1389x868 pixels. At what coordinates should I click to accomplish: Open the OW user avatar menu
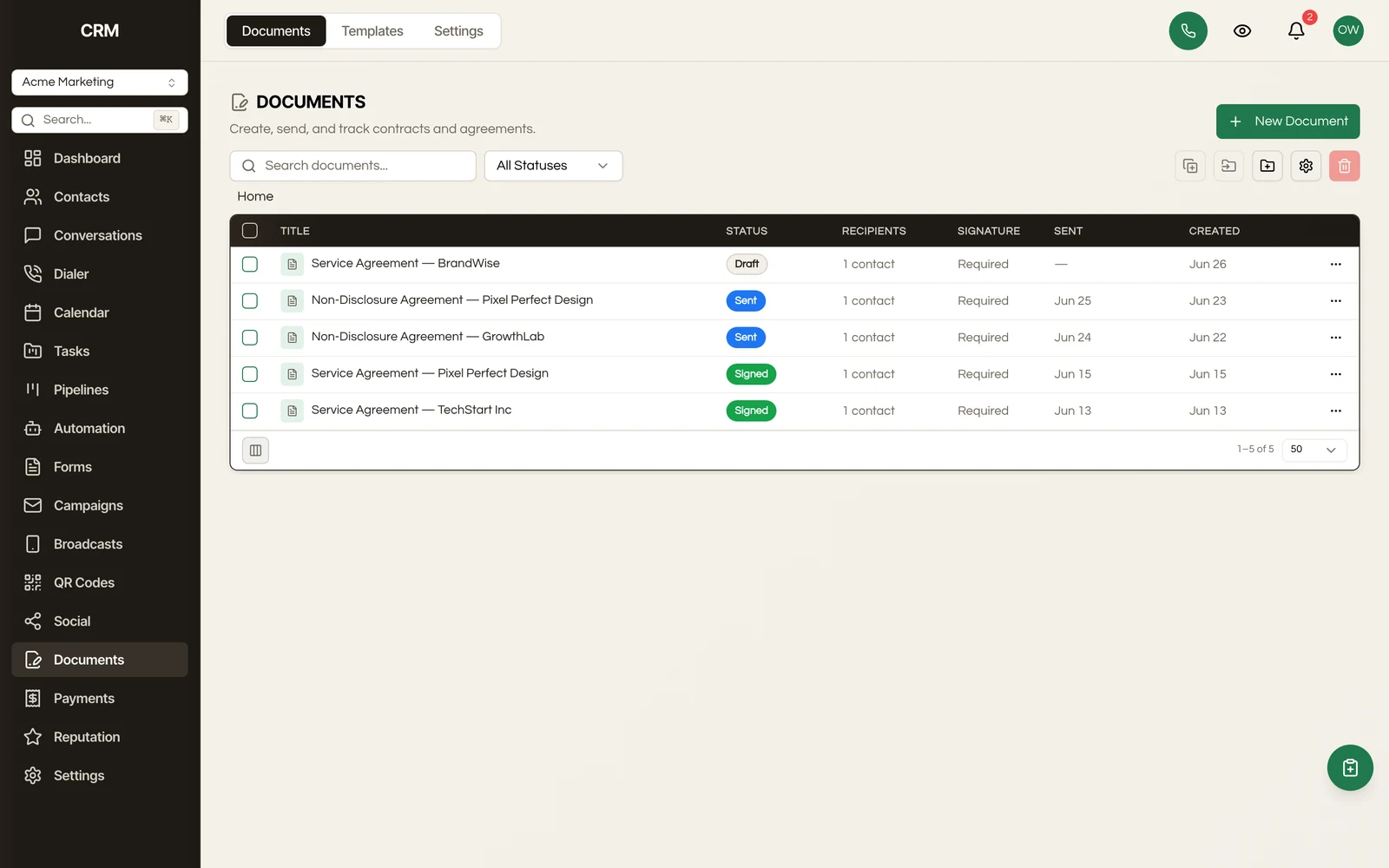[1348, 30]
